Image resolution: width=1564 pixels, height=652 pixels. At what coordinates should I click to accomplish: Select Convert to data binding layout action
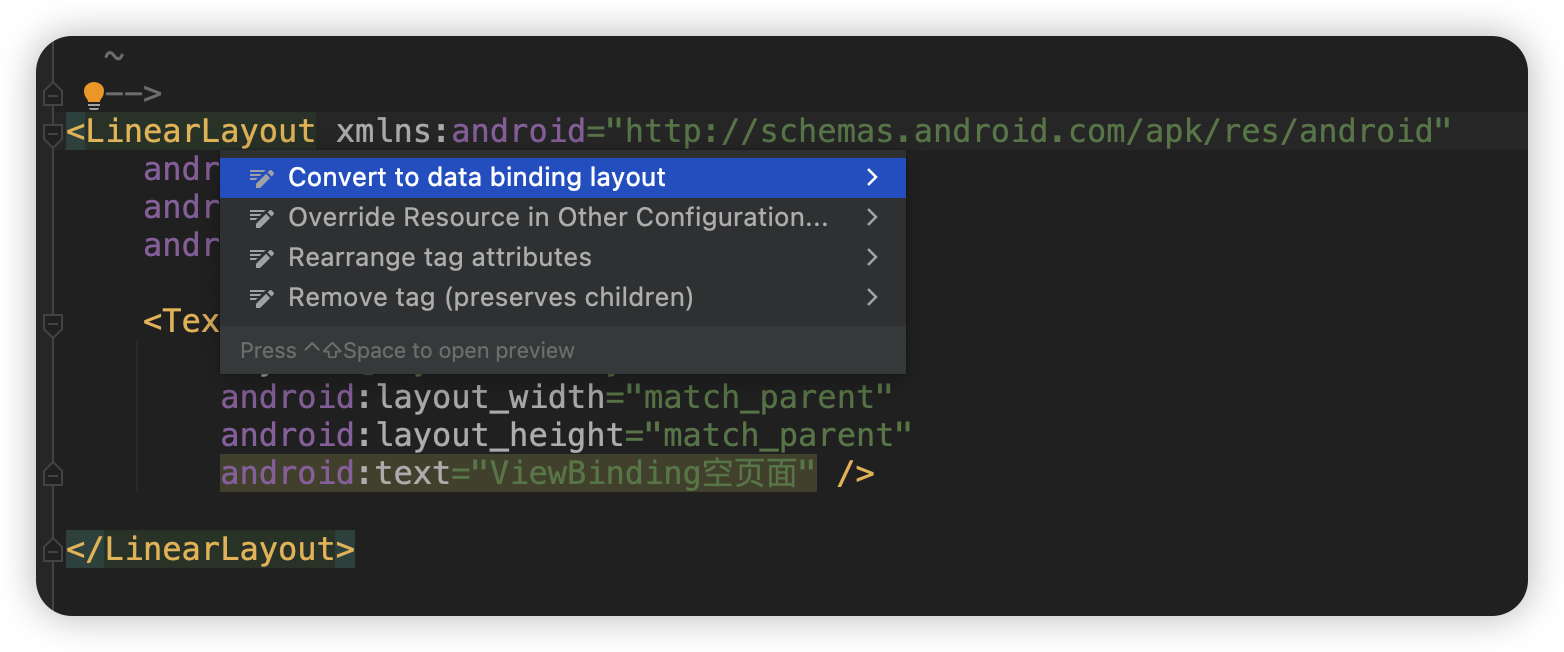coord(476,177)
